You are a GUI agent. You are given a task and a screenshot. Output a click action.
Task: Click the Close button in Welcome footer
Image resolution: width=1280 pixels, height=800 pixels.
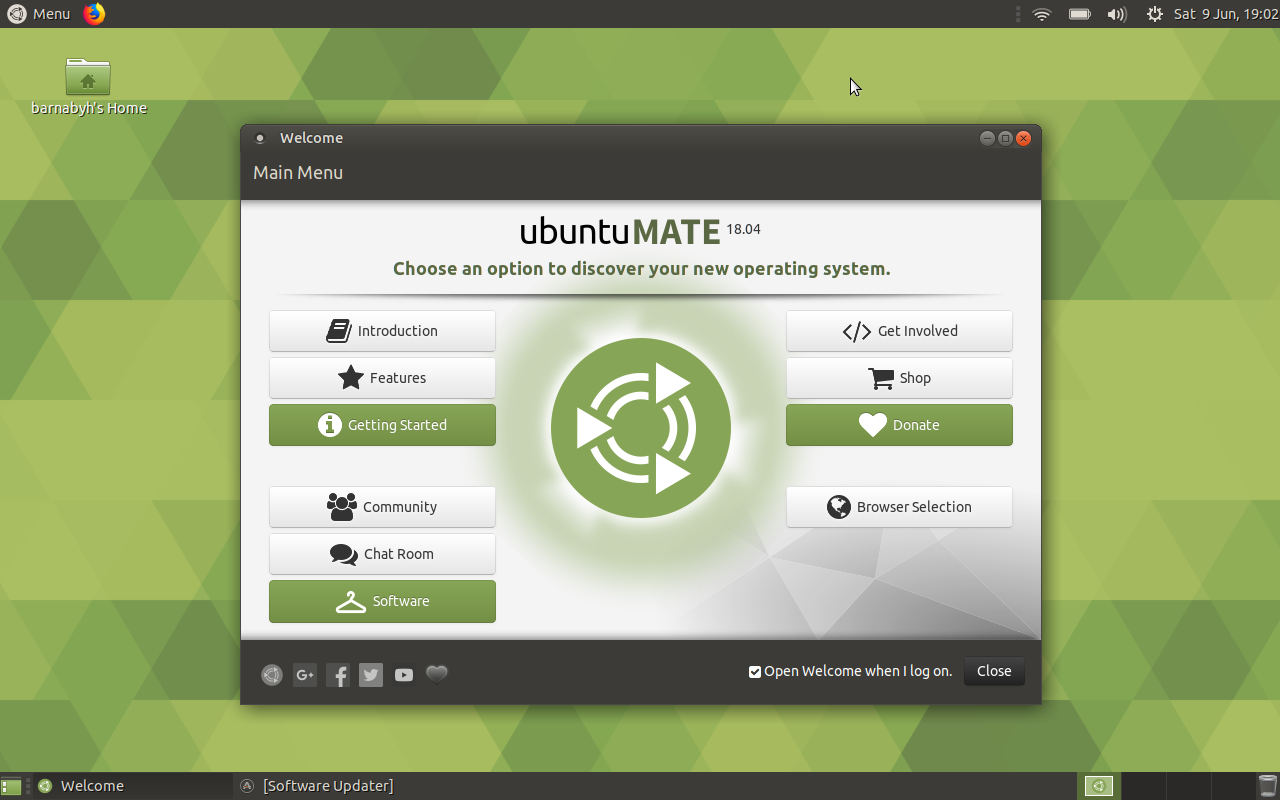click(x=994, y=671)
